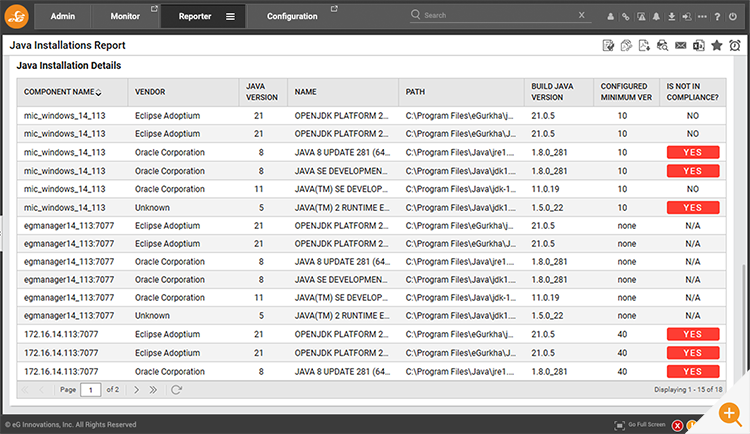Click the power logout icon
The width and height of the screenshot is (750, 434).
(733, 17)
